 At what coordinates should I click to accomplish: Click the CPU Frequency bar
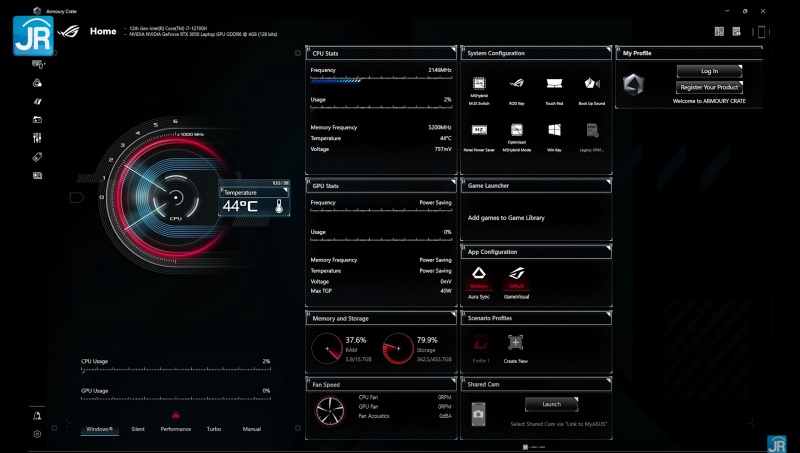pos(381,80)
